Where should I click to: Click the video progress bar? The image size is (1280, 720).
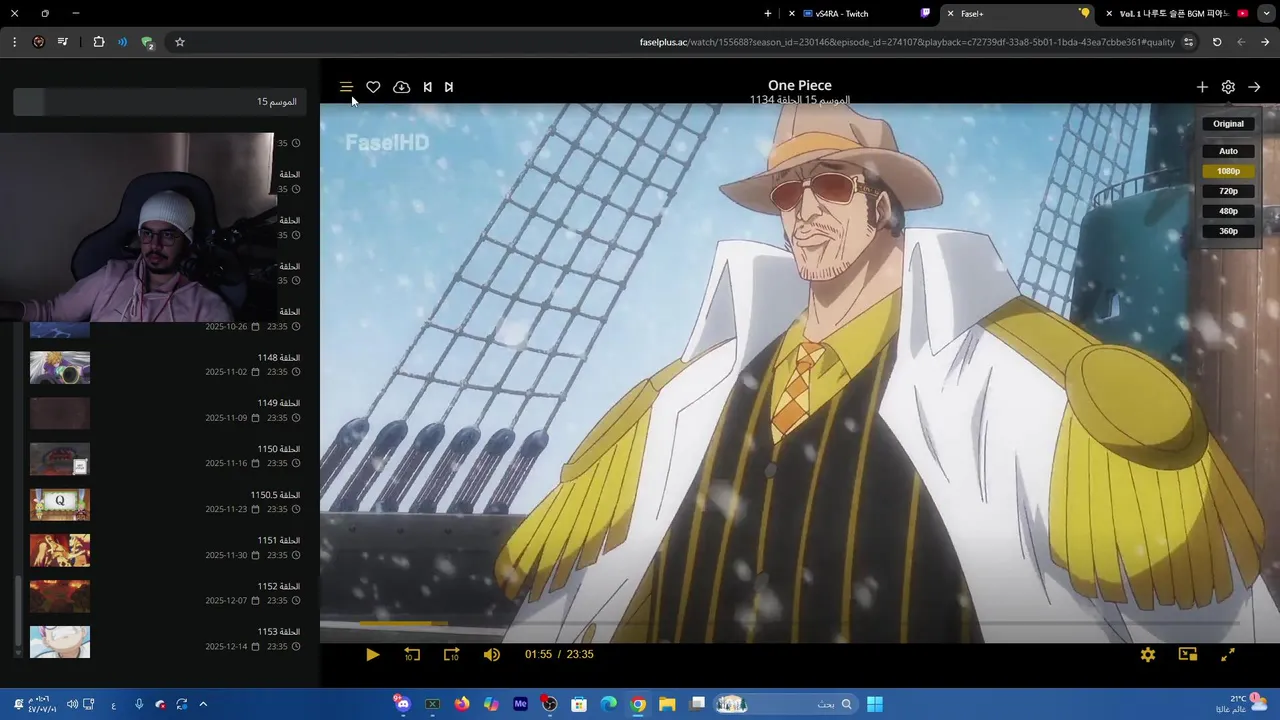tap(799, 624)
